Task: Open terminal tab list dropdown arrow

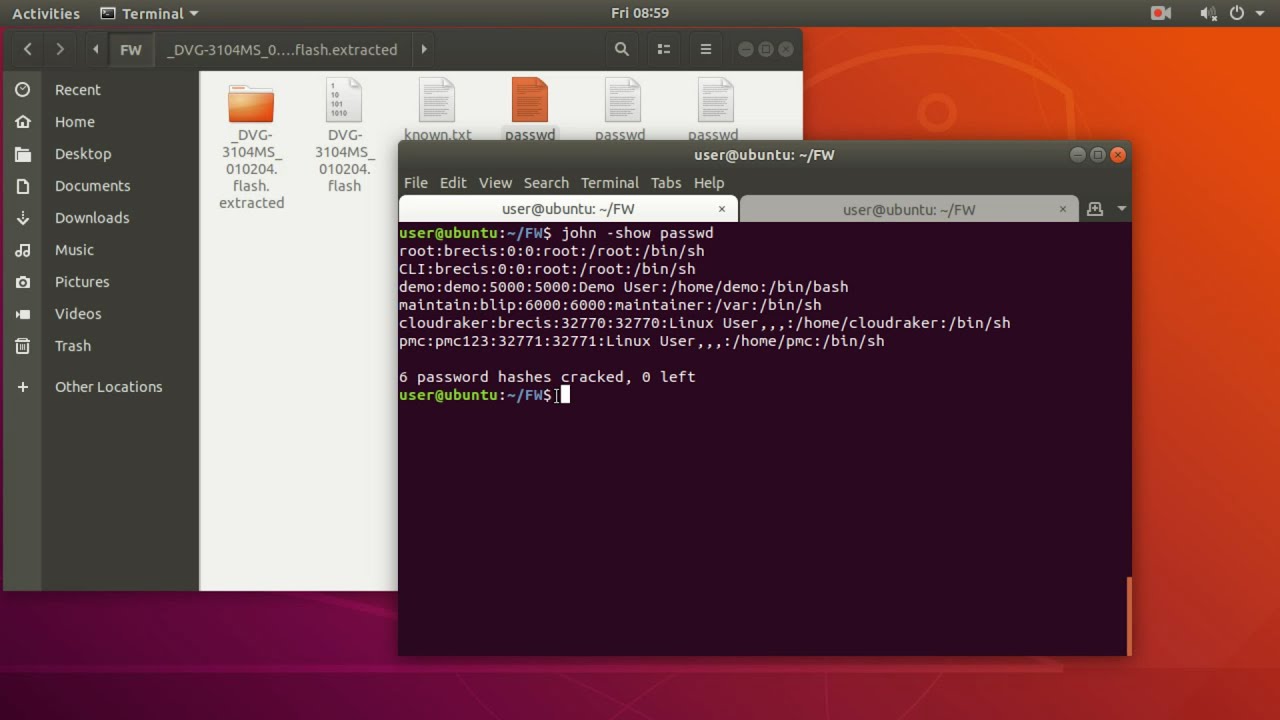Action: pyautogui.click(x=1121, y=209)
